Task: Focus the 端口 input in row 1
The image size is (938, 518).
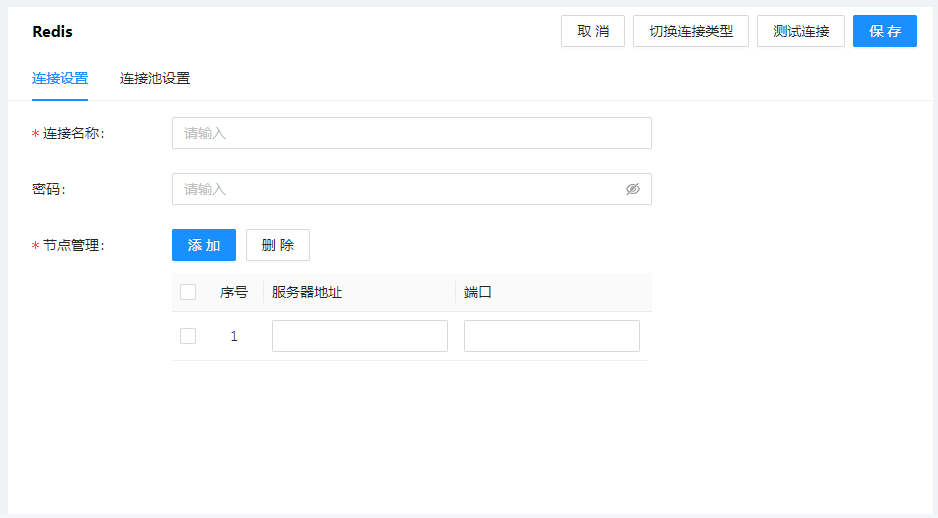Action: point(552,336)
